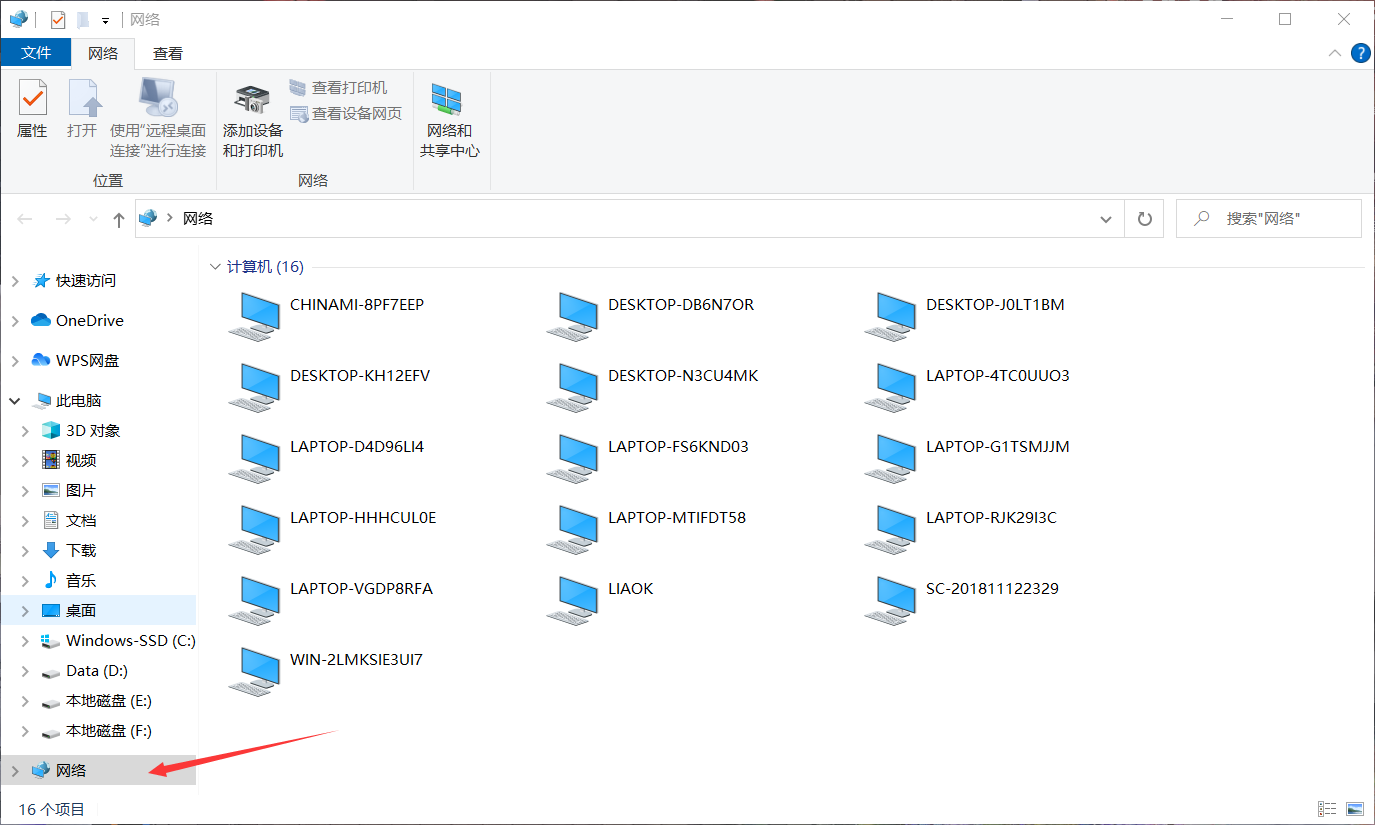Select the LAPTOP-G1TSMJJM computer icon
This screenshot has height=825, width=1375.
(x=891, y=459)
